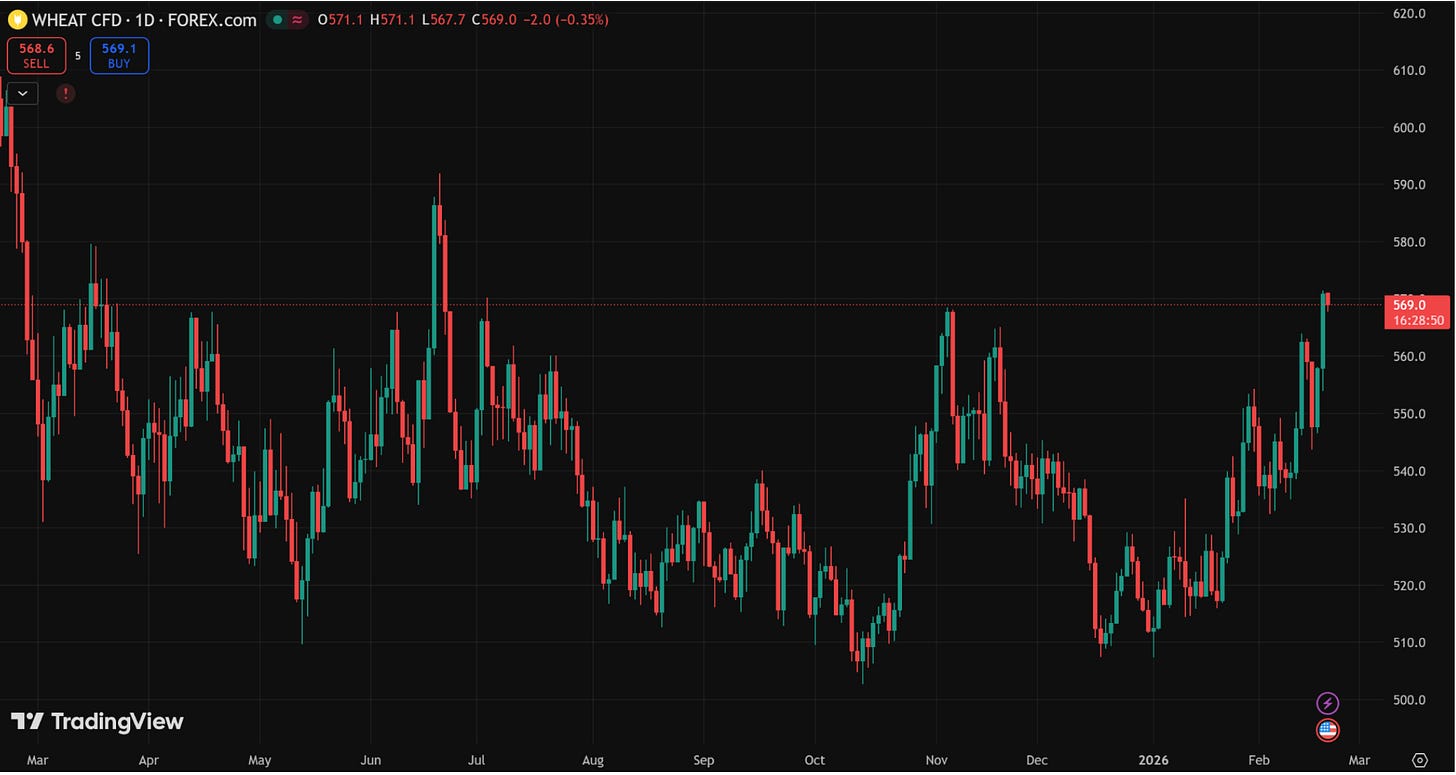
Task: Click the 530.0 price axis label
Action: [1408, 527]
